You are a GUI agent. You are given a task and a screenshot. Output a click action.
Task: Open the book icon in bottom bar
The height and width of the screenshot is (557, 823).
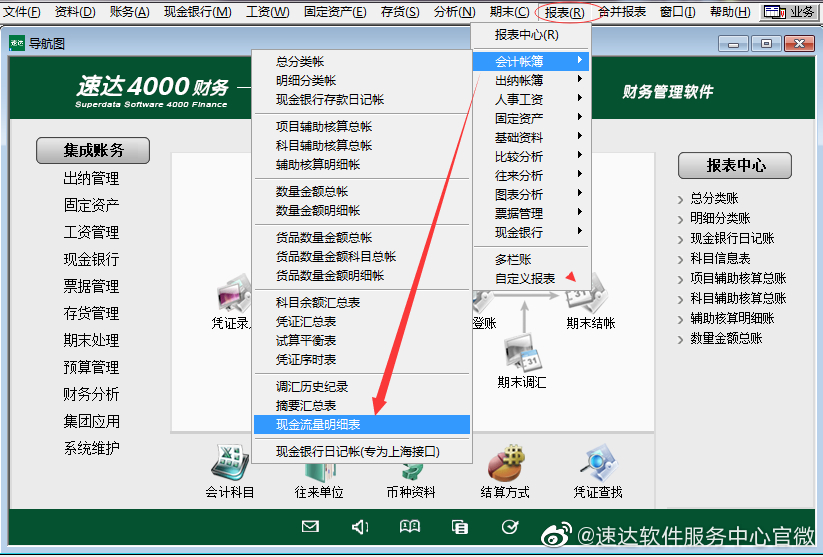[410, 527]
